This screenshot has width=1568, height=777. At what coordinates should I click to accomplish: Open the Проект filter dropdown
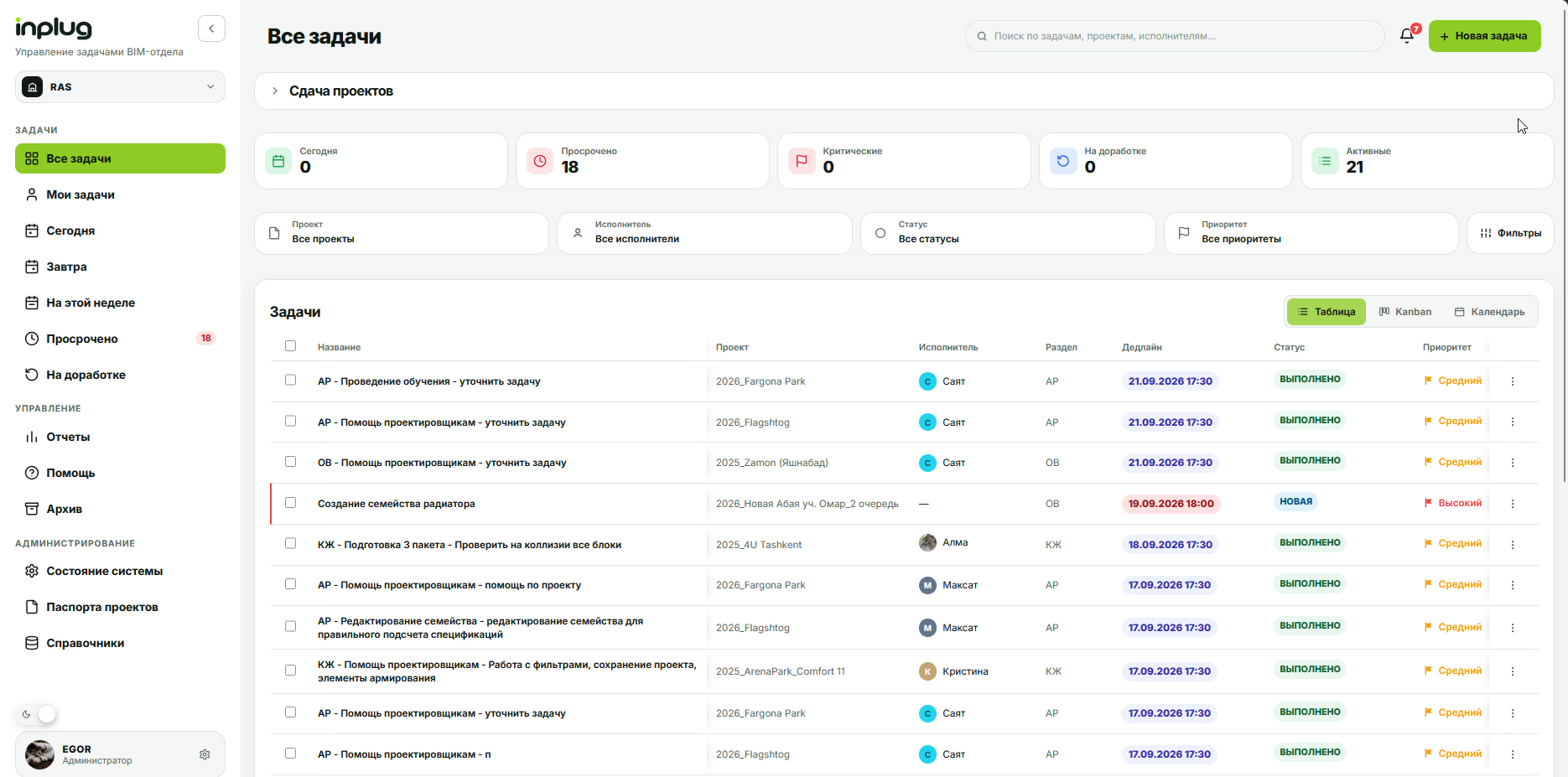click(x=402, y=233)
